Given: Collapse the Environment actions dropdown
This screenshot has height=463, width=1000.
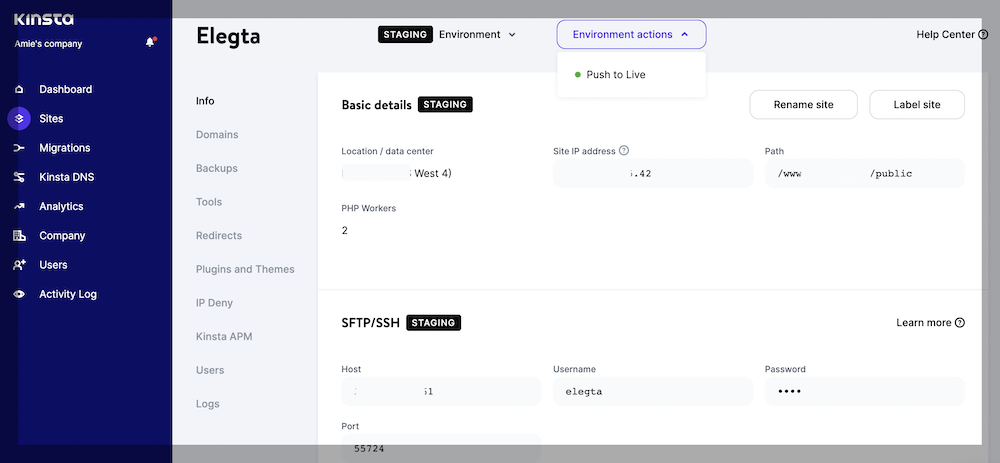Looking at the screenshot, I should point(631,34).
